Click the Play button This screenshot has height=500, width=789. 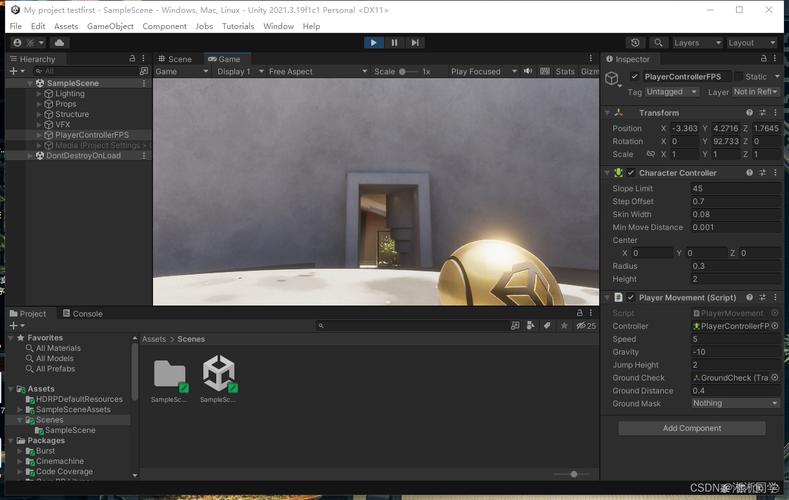point(373,43)
